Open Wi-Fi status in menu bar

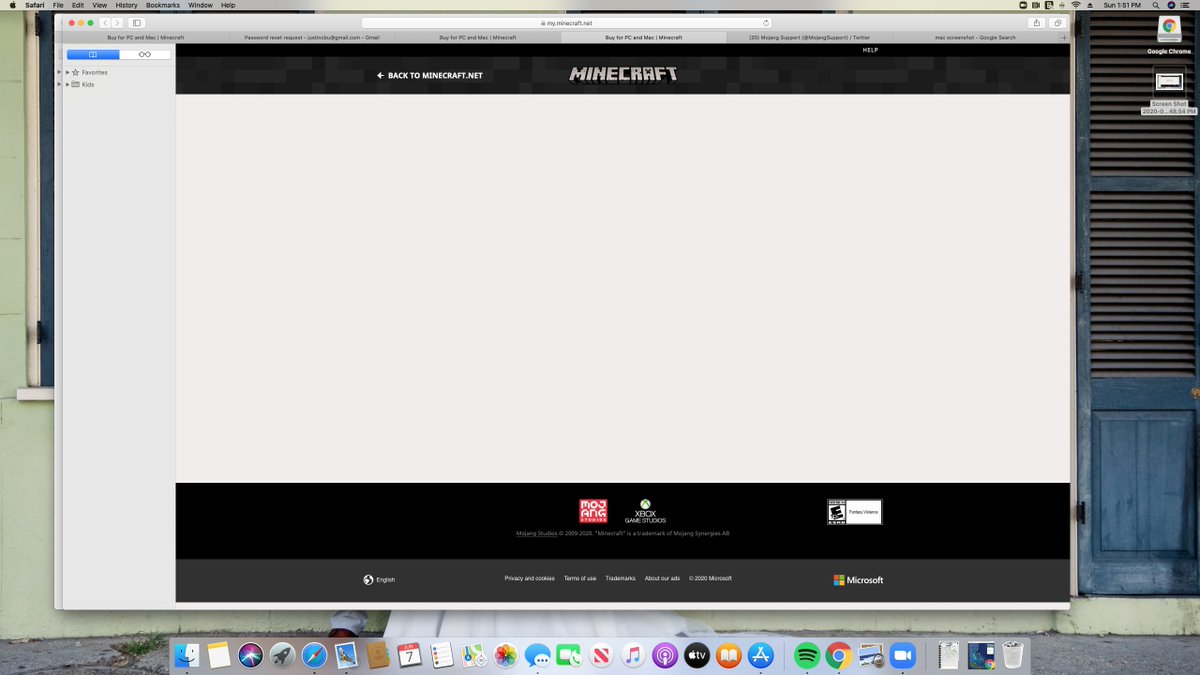(1076, 5)
